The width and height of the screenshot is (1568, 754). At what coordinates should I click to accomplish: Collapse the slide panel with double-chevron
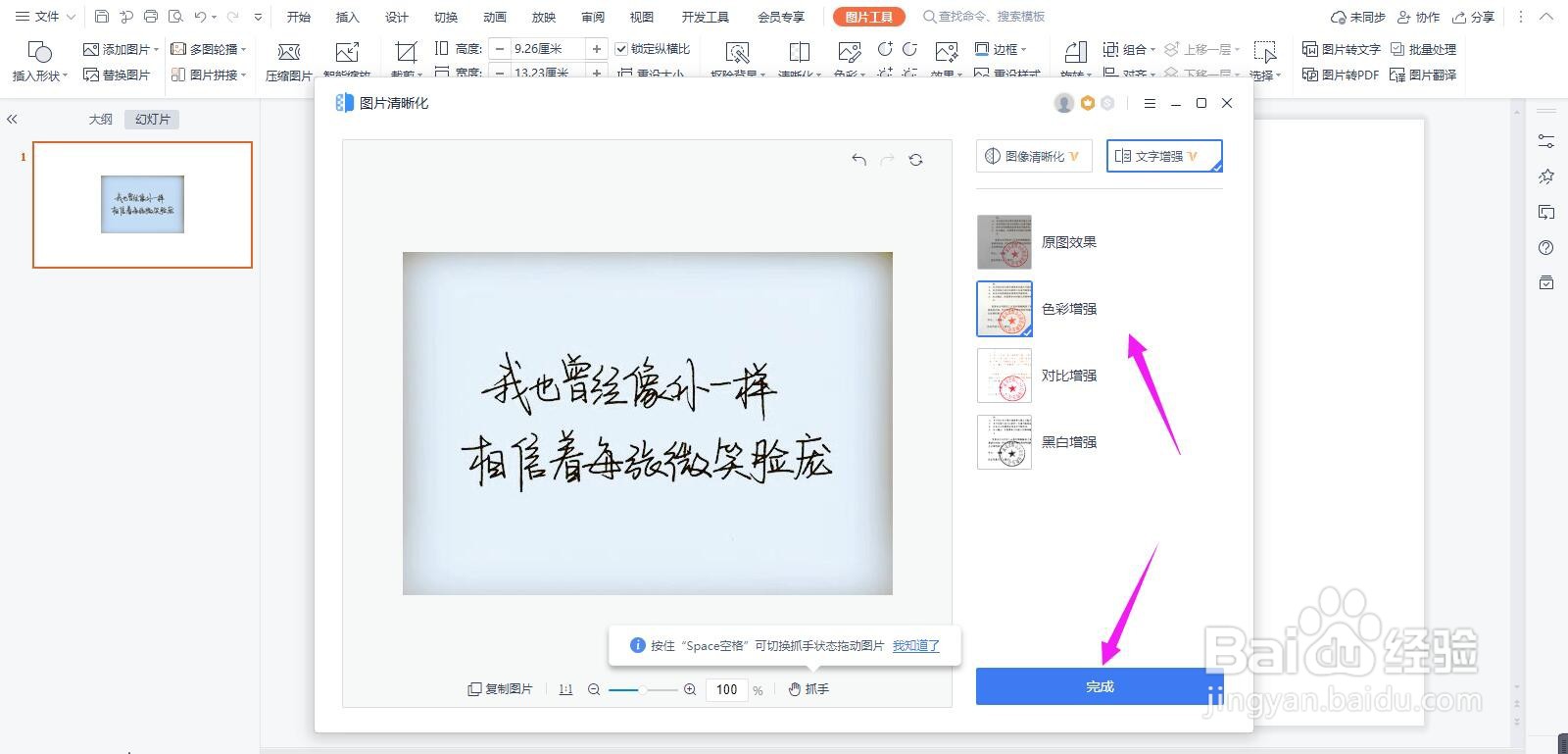tap(12, 119)
